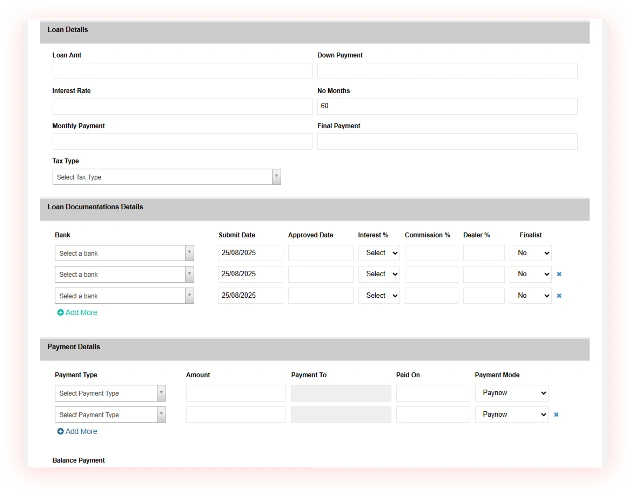Image resolution: width=632 pixels, height=494 pixels.
Task: Click Dealer % field in first bank row
Action: 484,253
